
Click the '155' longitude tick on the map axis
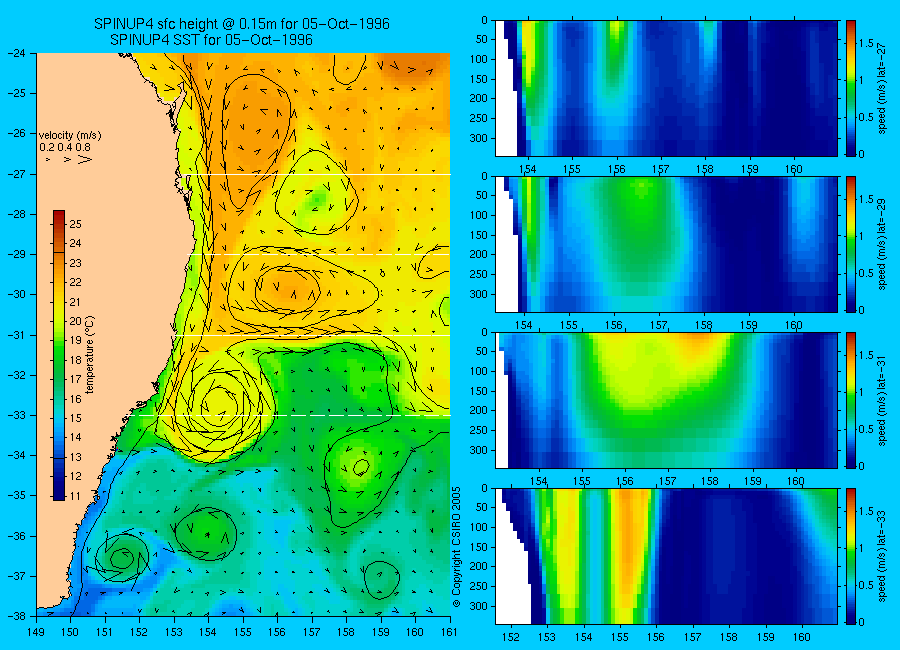click(243, 632)
